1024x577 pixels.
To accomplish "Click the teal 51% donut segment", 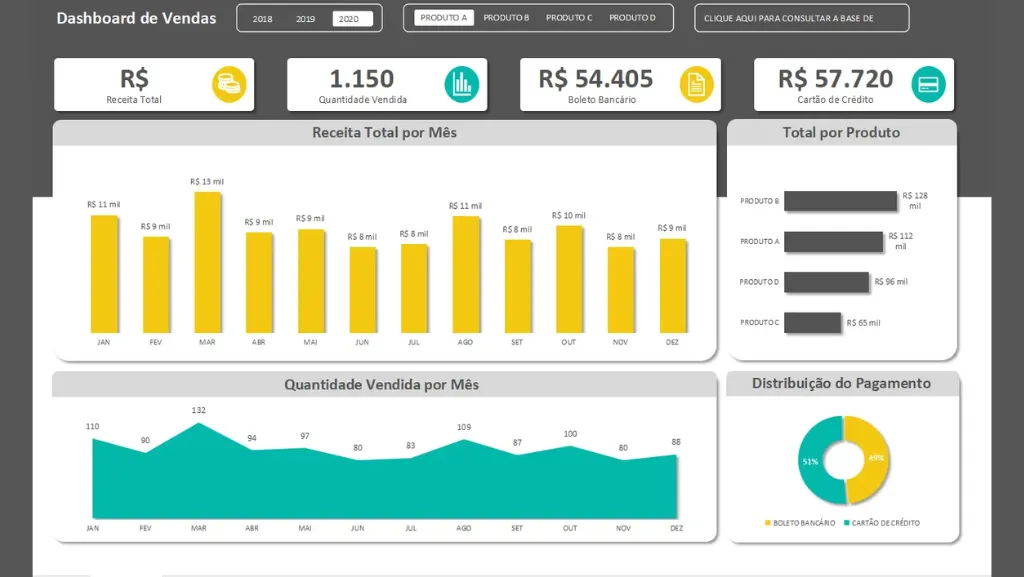I will (x=814, y=461).
